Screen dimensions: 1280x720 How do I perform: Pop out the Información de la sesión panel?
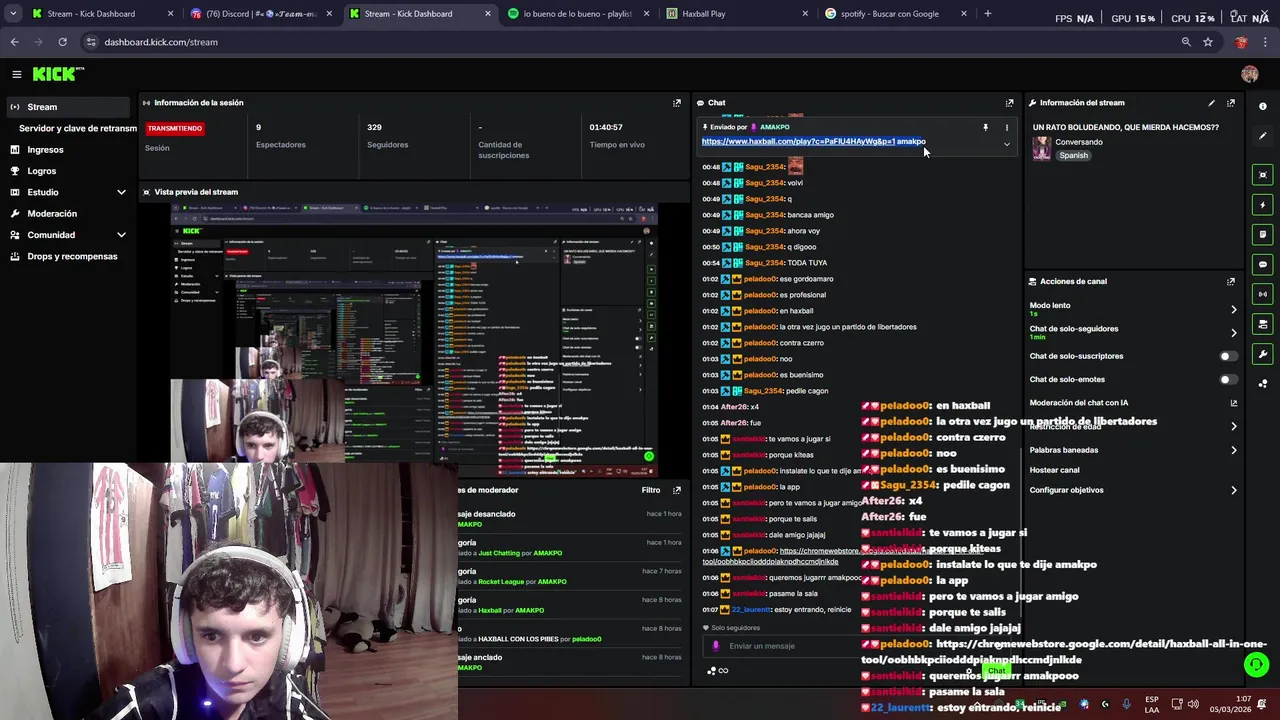coord(677,103)
